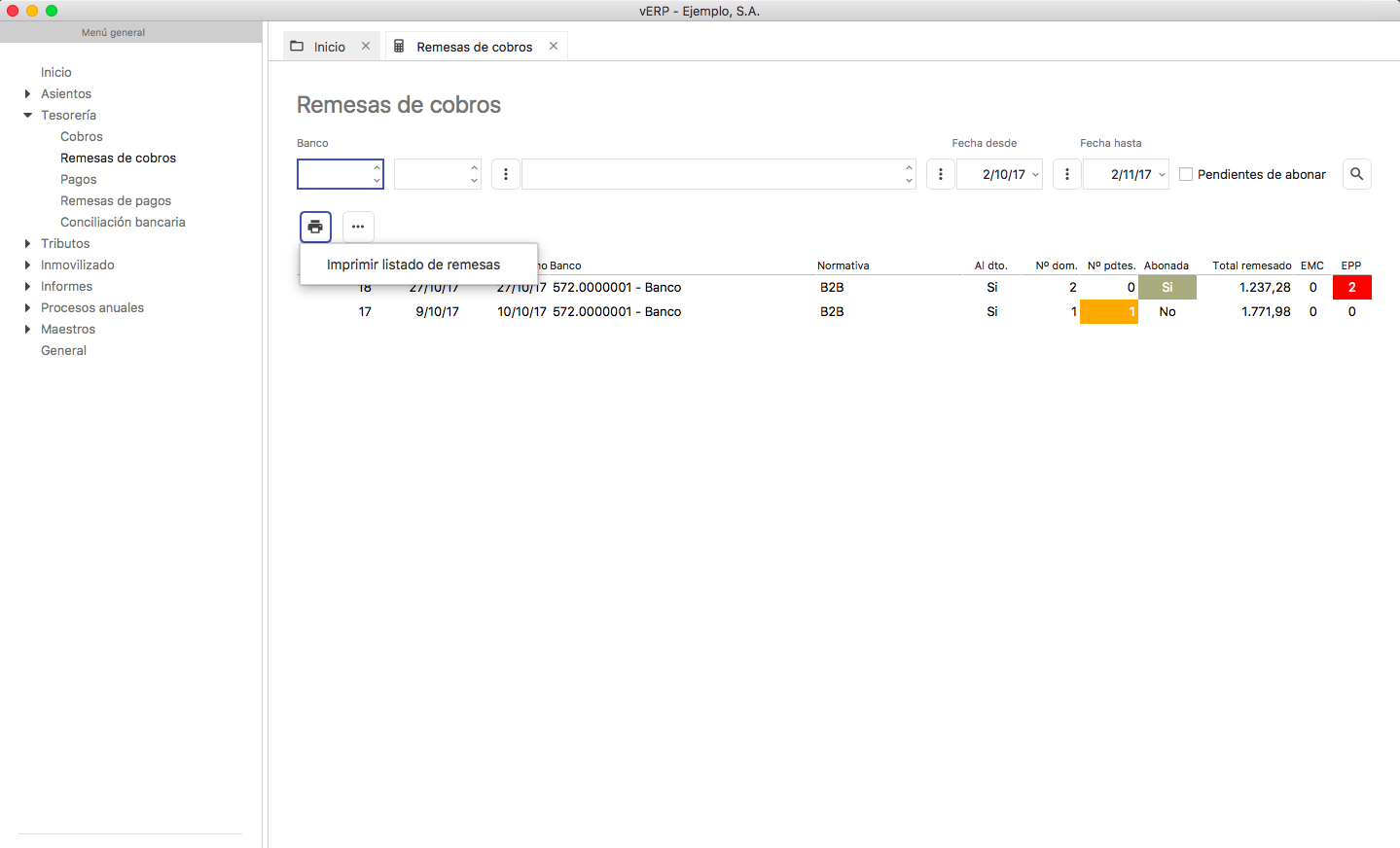Click the printer icon button
Viewport: 1400px width, 848px height.
(315, 227)
